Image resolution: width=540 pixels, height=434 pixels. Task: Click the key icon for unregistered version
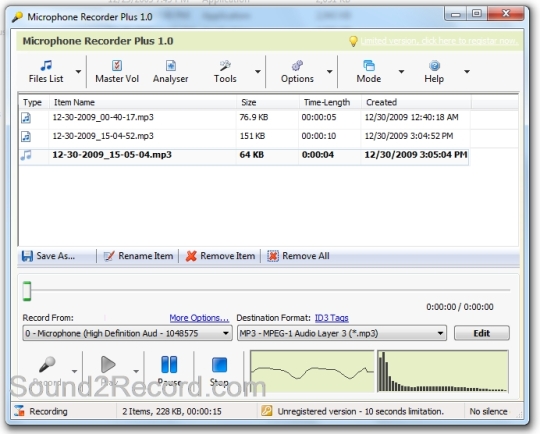pyautogui.click(x=267, y=411)
